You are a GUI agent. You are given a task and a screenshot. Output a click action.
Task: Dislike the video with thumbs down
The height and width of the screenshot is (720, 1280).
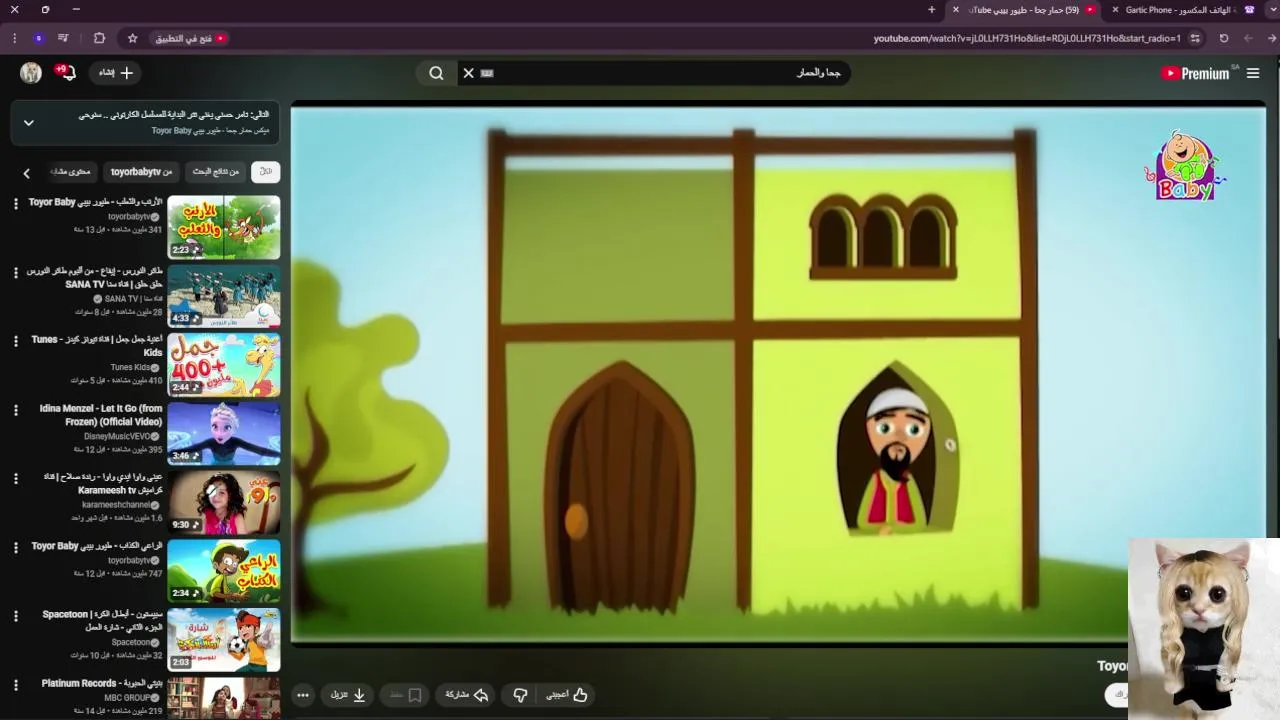click(520, 694)
